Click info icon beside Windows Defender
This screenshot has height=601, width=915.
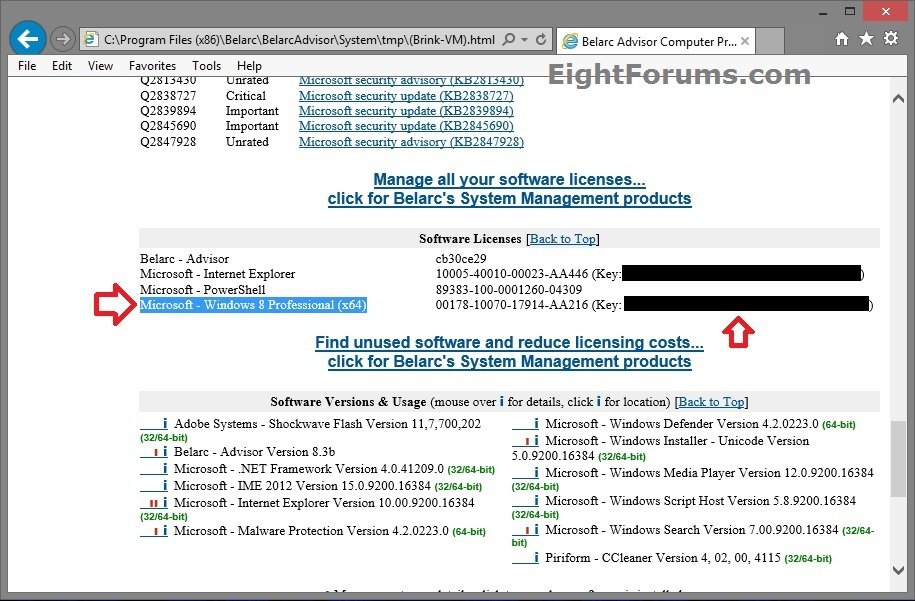[x=537, y=424]
